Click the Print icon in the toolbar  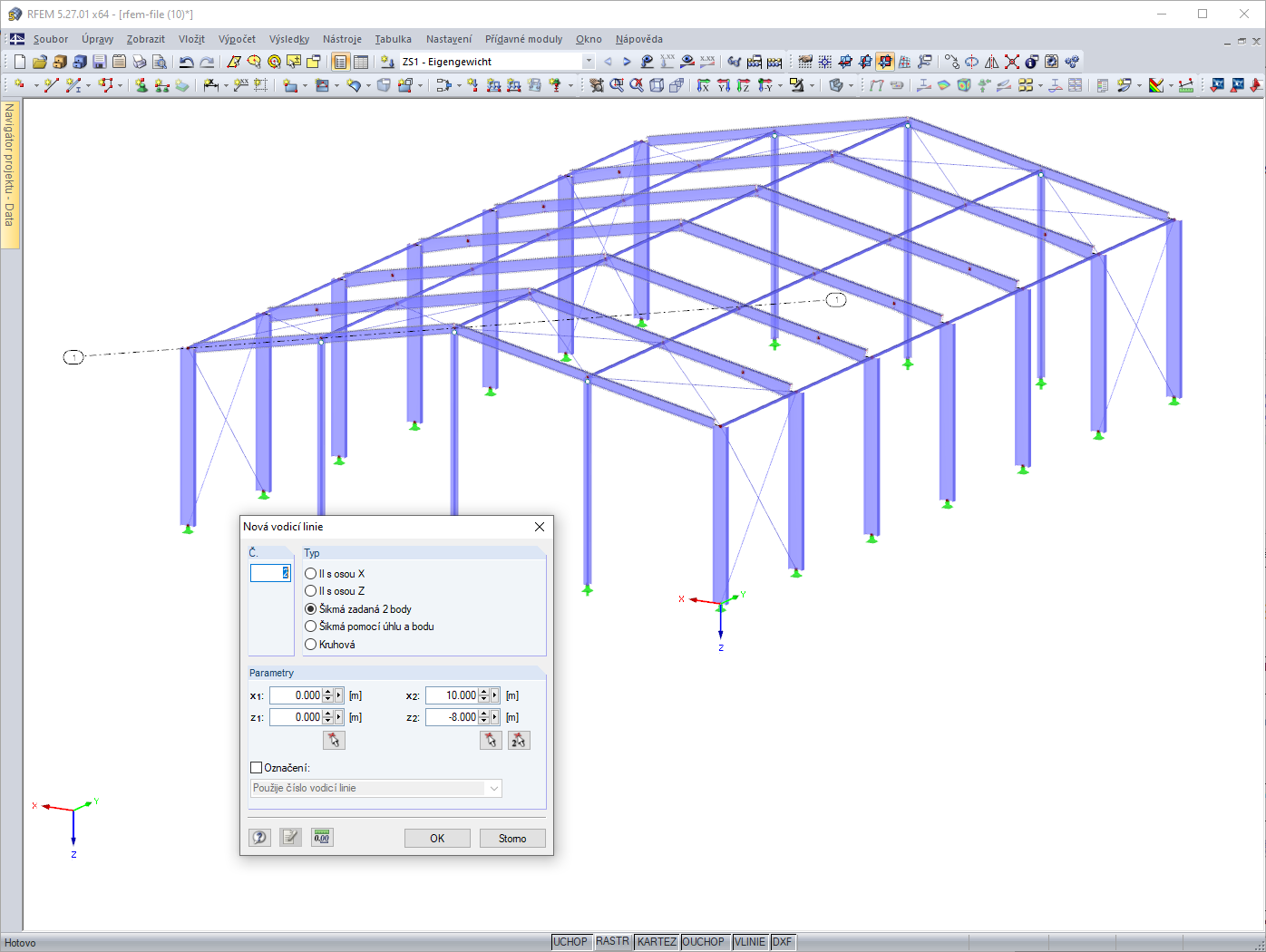click(x=140, y=62)
